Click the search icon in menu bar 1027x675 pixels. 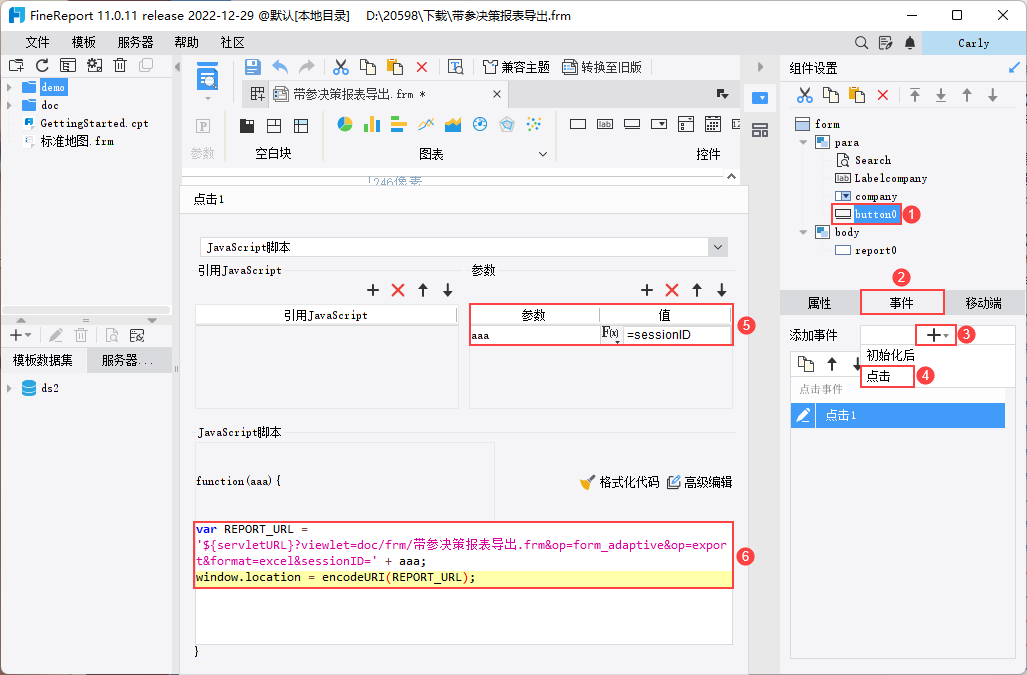(x=861, y=43)
